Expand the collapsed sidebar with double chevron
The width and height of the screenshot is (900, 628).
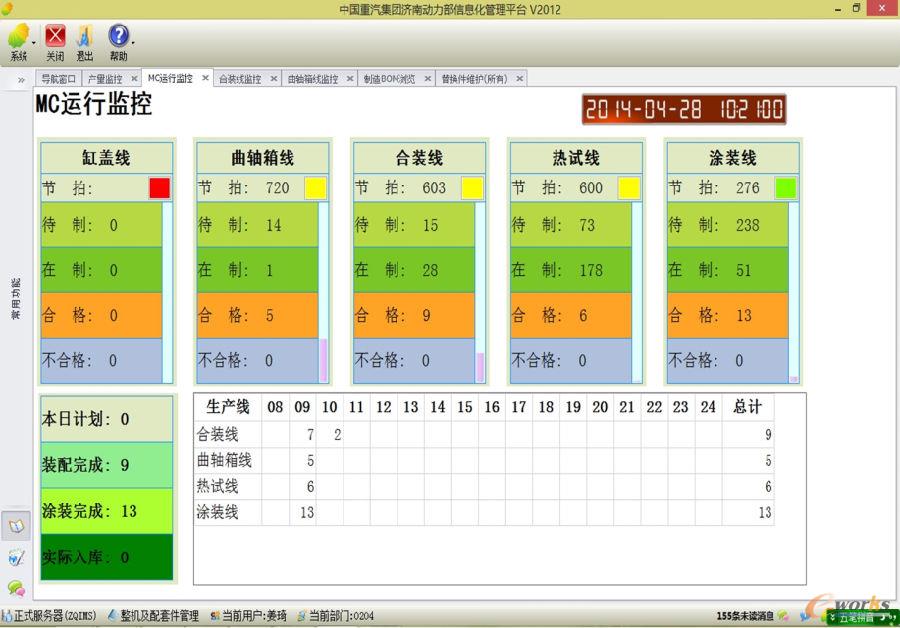point(21,79)
